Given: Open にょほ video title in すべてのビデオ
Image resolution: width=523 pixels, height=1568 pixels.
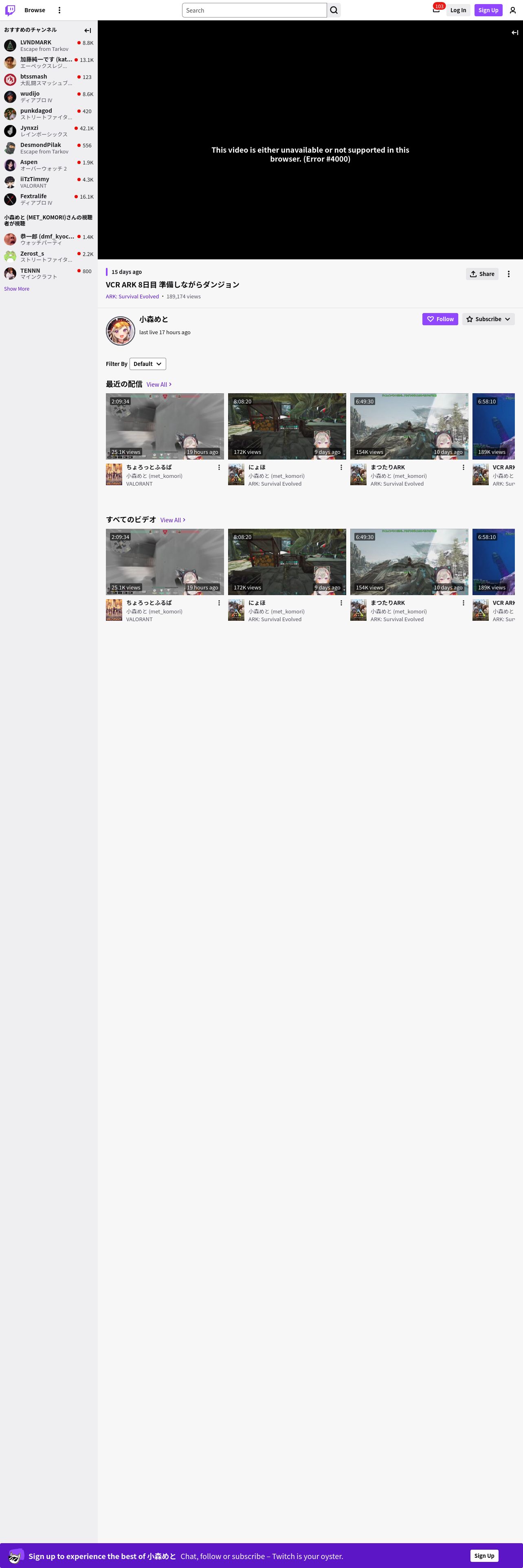Looking at the screenshot, I should (257, 602).
